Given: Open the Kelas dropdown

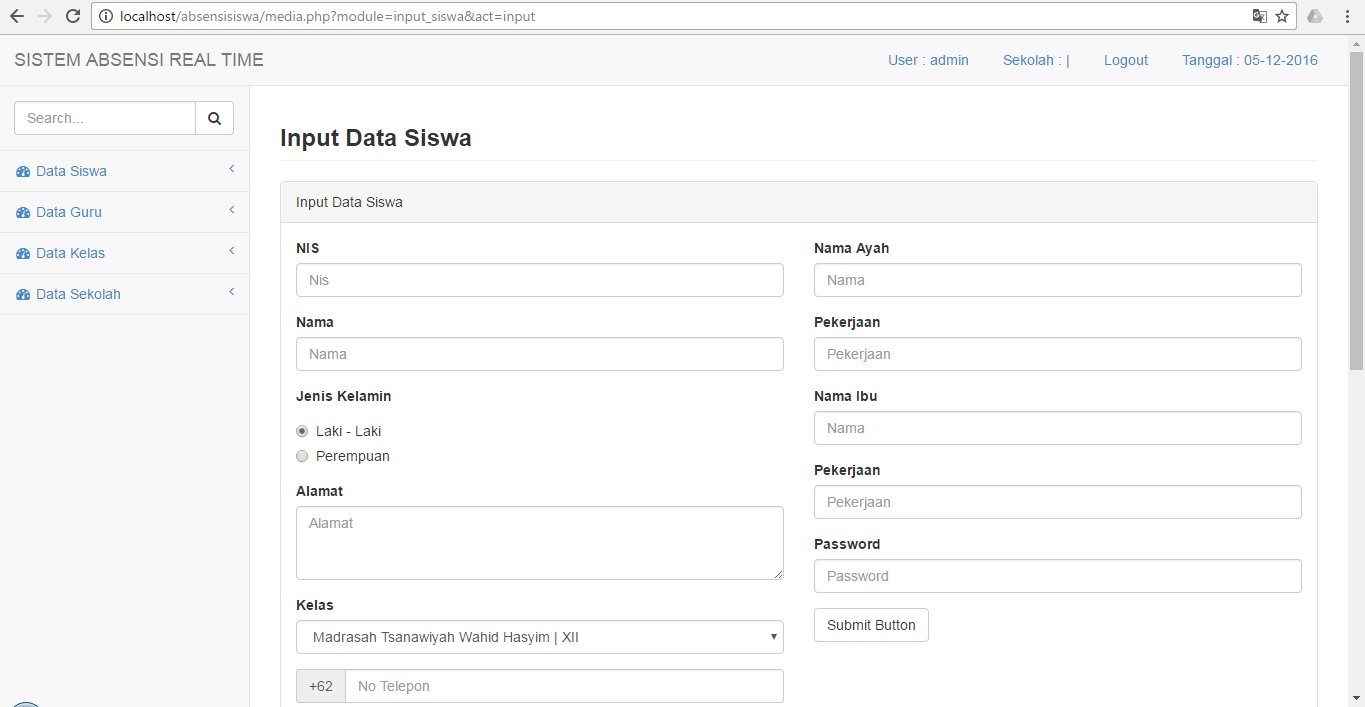Looking at the screenshot, I should [539, 636].
